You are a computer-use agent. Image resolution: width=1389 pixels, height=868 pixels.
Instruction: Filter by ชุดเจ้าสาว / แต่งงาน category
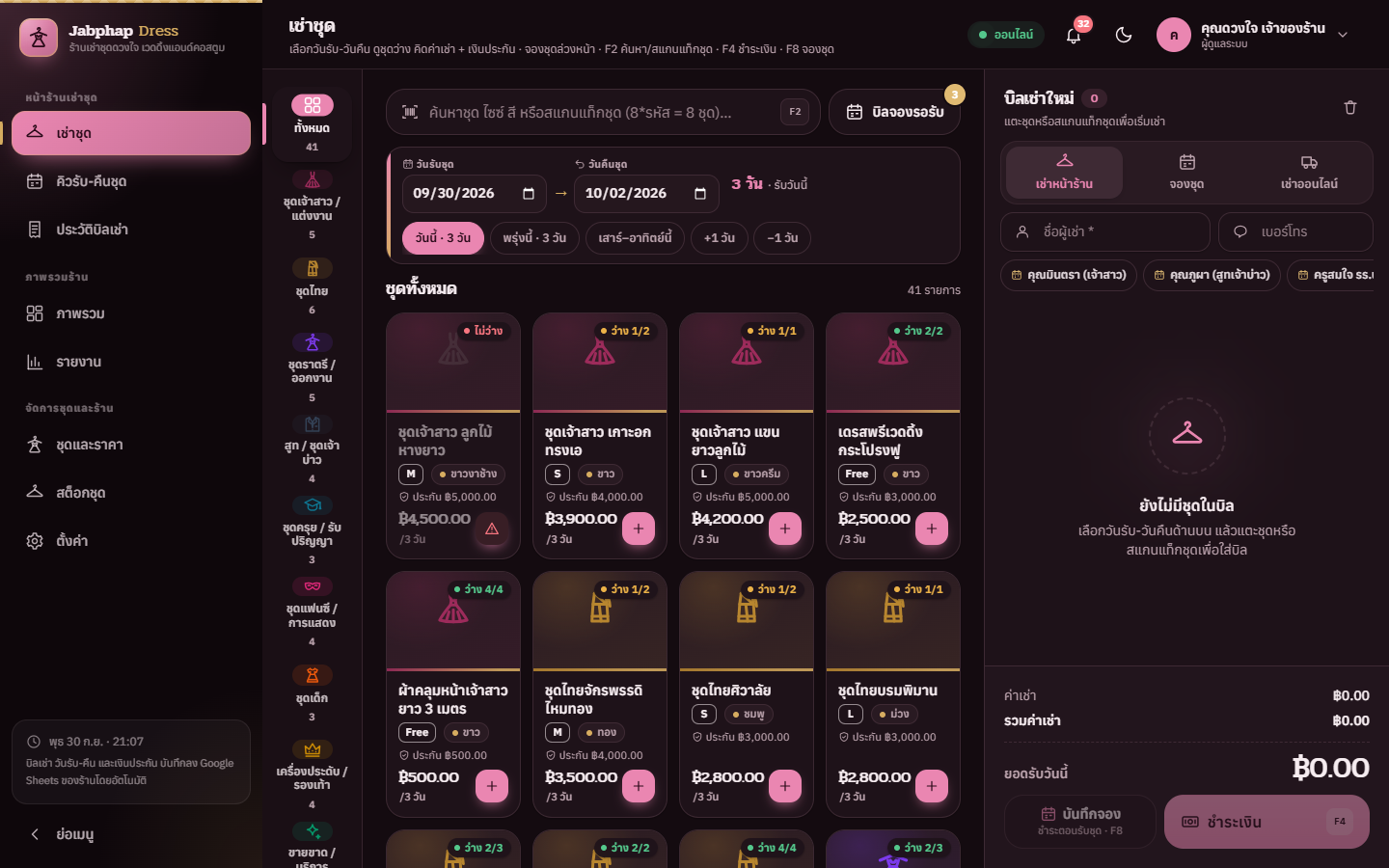(312, 205)
